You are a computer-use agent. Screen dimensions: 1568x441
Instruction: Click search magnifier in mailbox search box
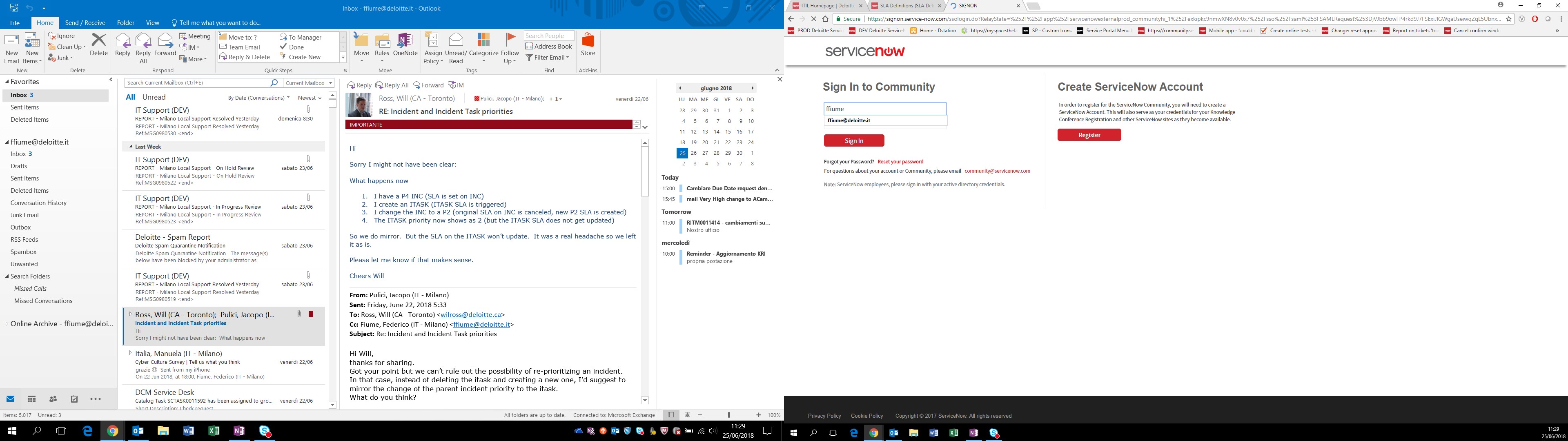(x=274, y=83)
